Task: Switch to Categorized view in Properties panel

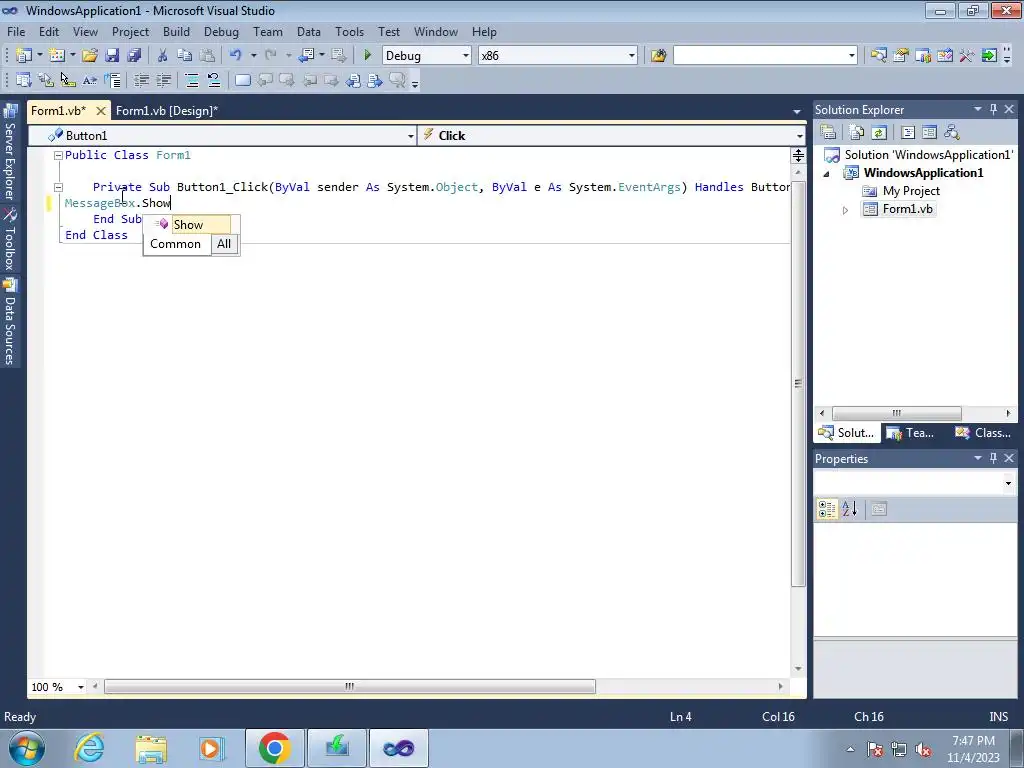Action: click(x=827, y=509)
